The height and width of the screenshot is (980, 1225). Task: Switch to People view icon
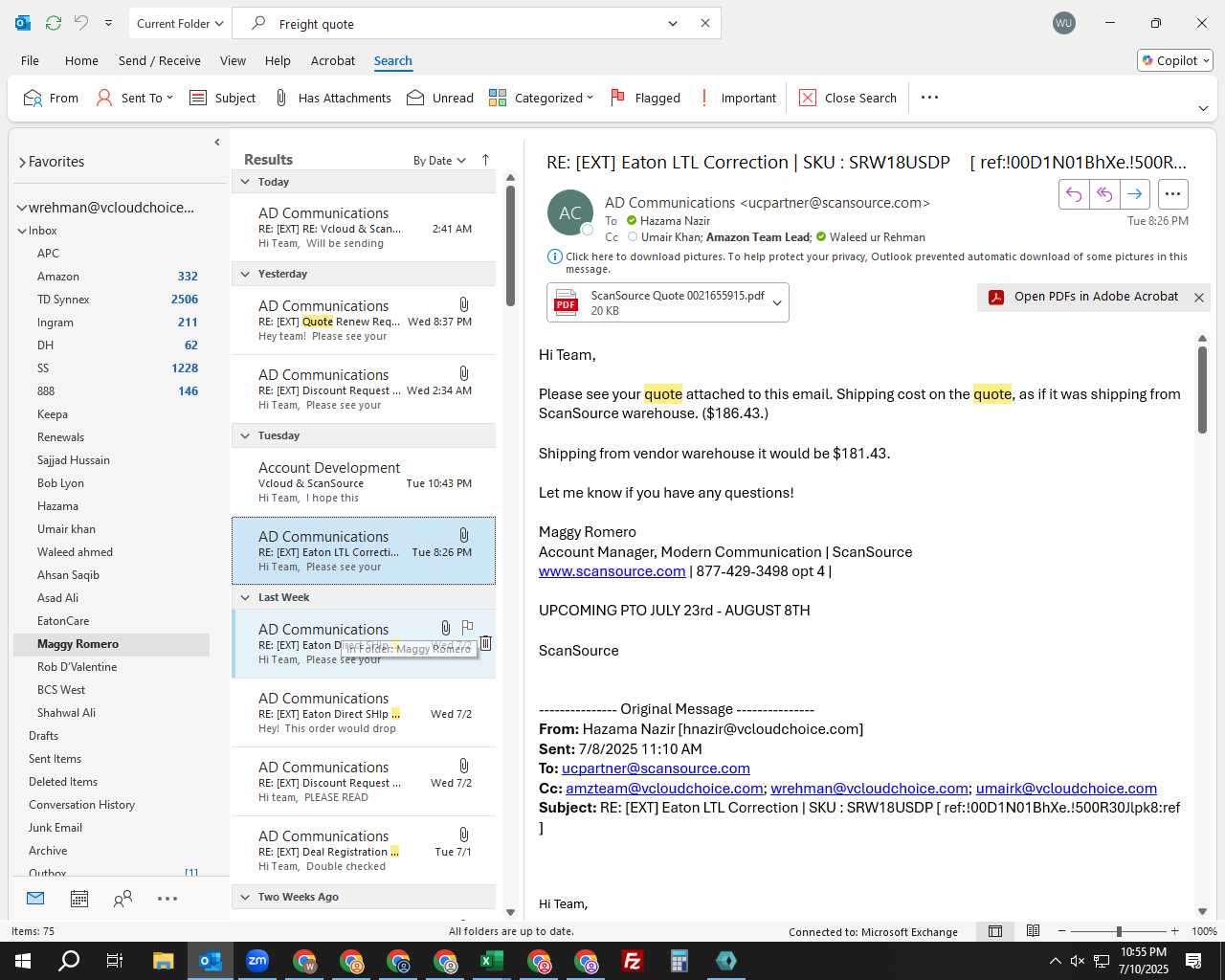(122, 899)
